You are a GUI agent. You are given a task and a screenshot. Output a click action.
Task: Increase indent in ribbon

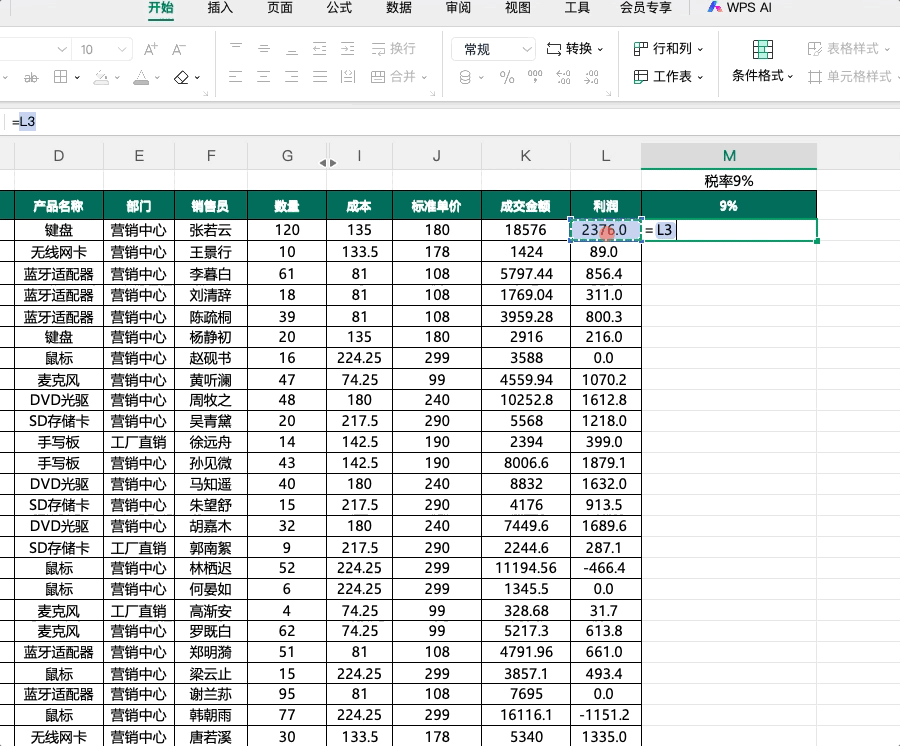pos(348,49)
